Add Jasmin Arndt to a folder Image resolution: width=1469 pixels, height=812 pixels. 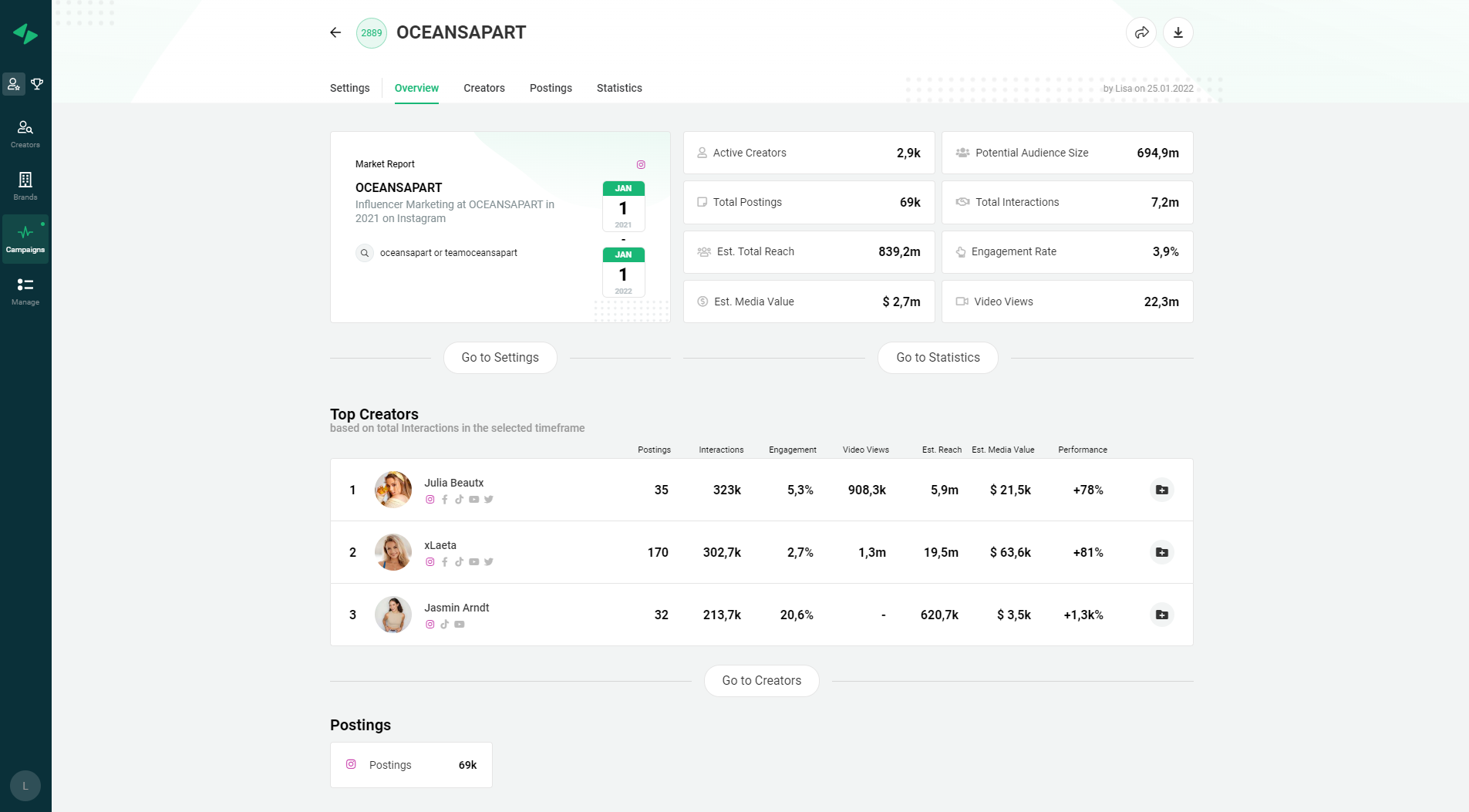tap(1162, 615)
